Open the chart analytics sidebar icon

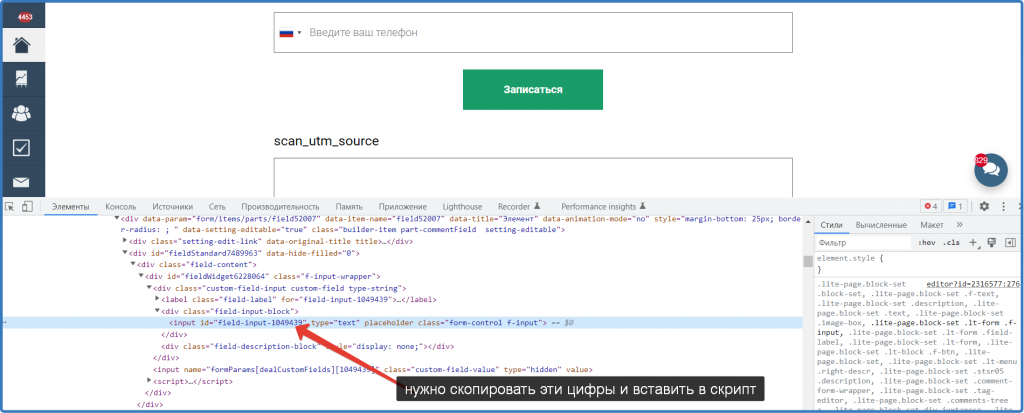point(22,78)
